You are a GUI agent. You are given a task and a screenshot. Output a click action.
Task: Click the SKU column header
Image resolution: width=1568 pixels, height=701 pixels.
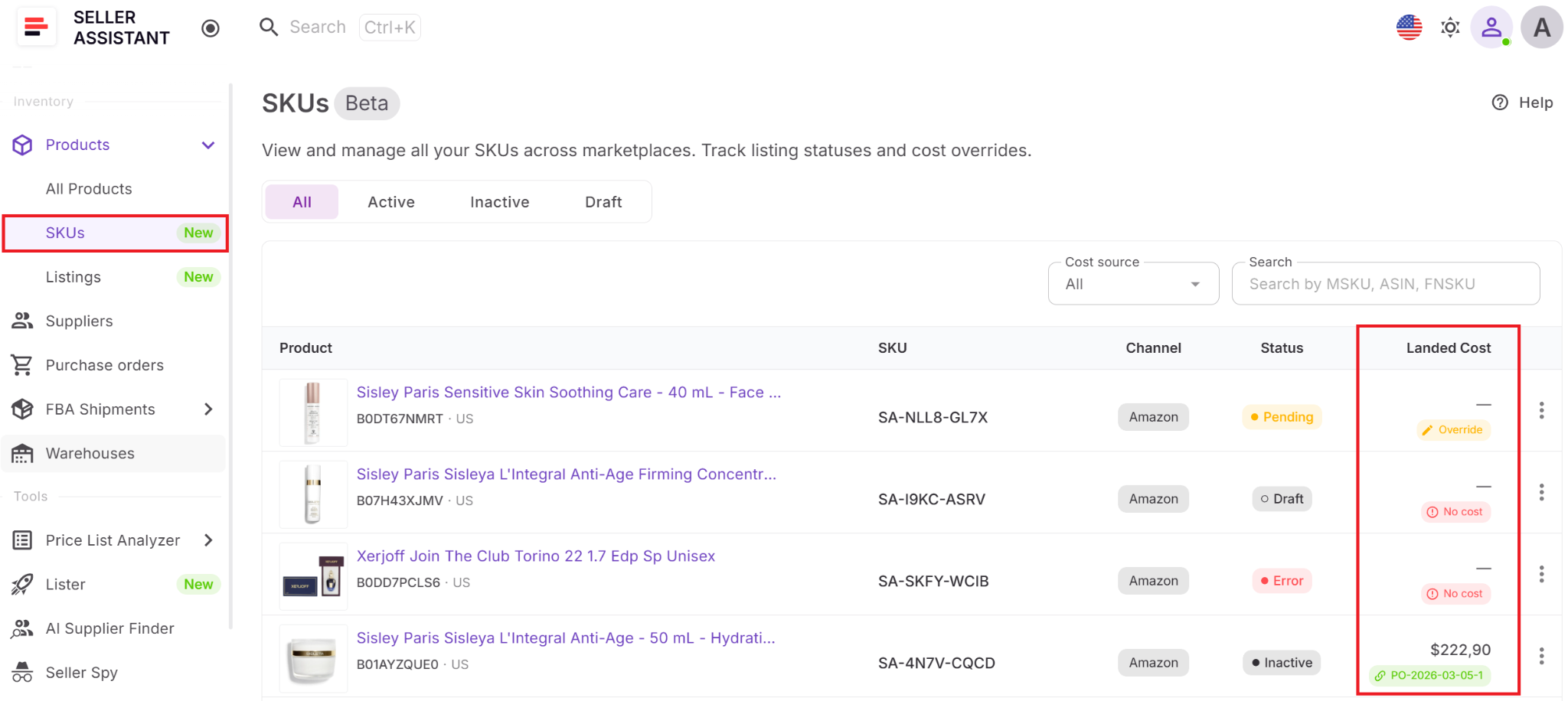[892, 348]
